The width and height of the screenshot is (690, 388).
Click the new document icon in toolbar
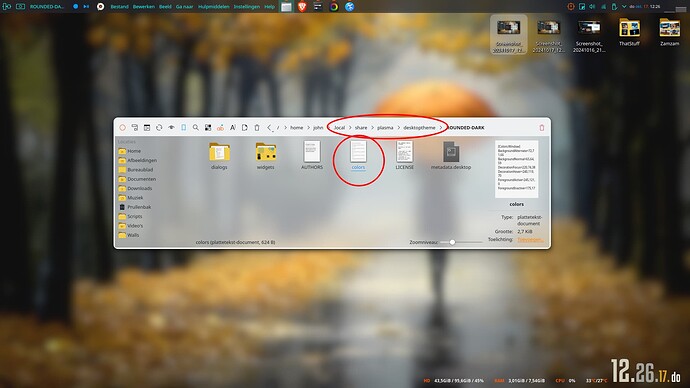pyautogui.click(x=245, y=128)
